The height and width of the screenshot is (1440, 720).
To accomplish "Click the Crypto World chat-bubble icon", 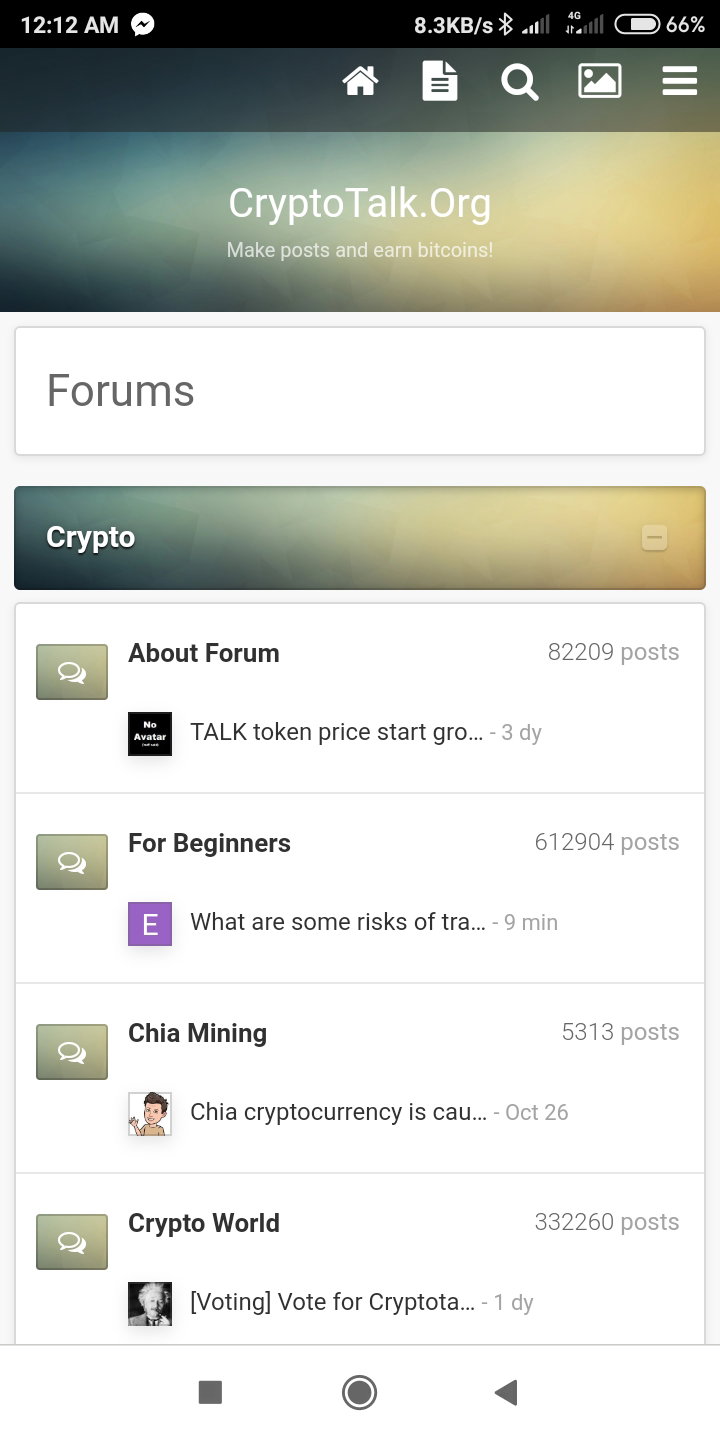I will pyautogui.click(x=72, y=1242).
